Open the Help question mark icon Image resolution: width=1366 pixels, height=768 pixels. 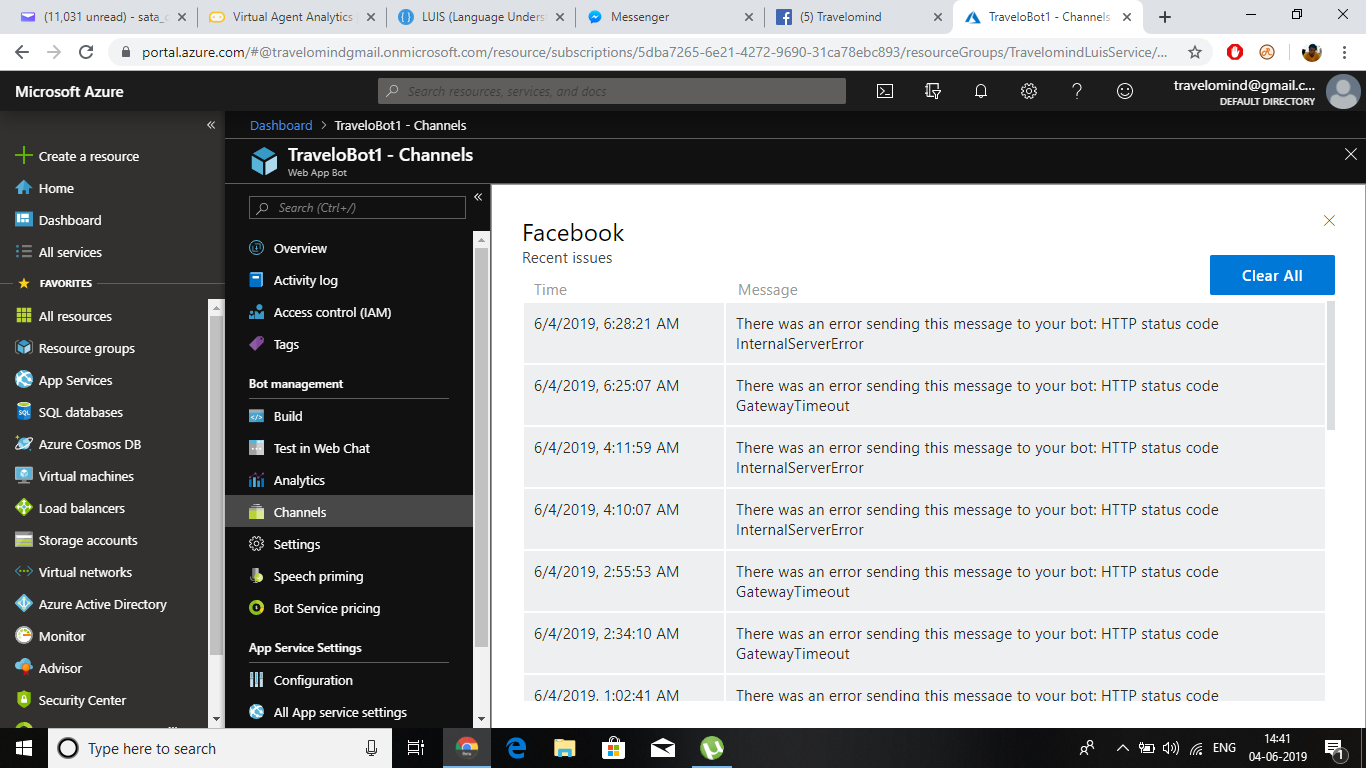tap(1076, 91)
